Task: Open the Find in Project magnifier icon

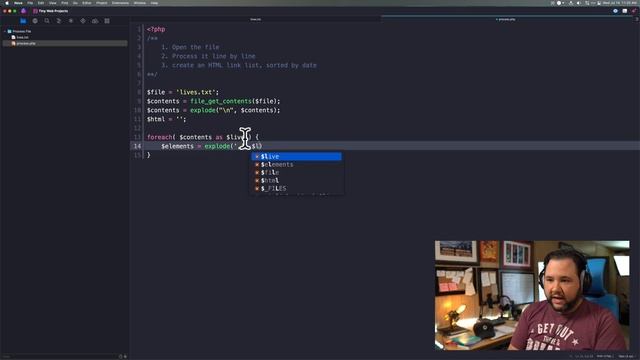Action: click(x=47, y=21)
